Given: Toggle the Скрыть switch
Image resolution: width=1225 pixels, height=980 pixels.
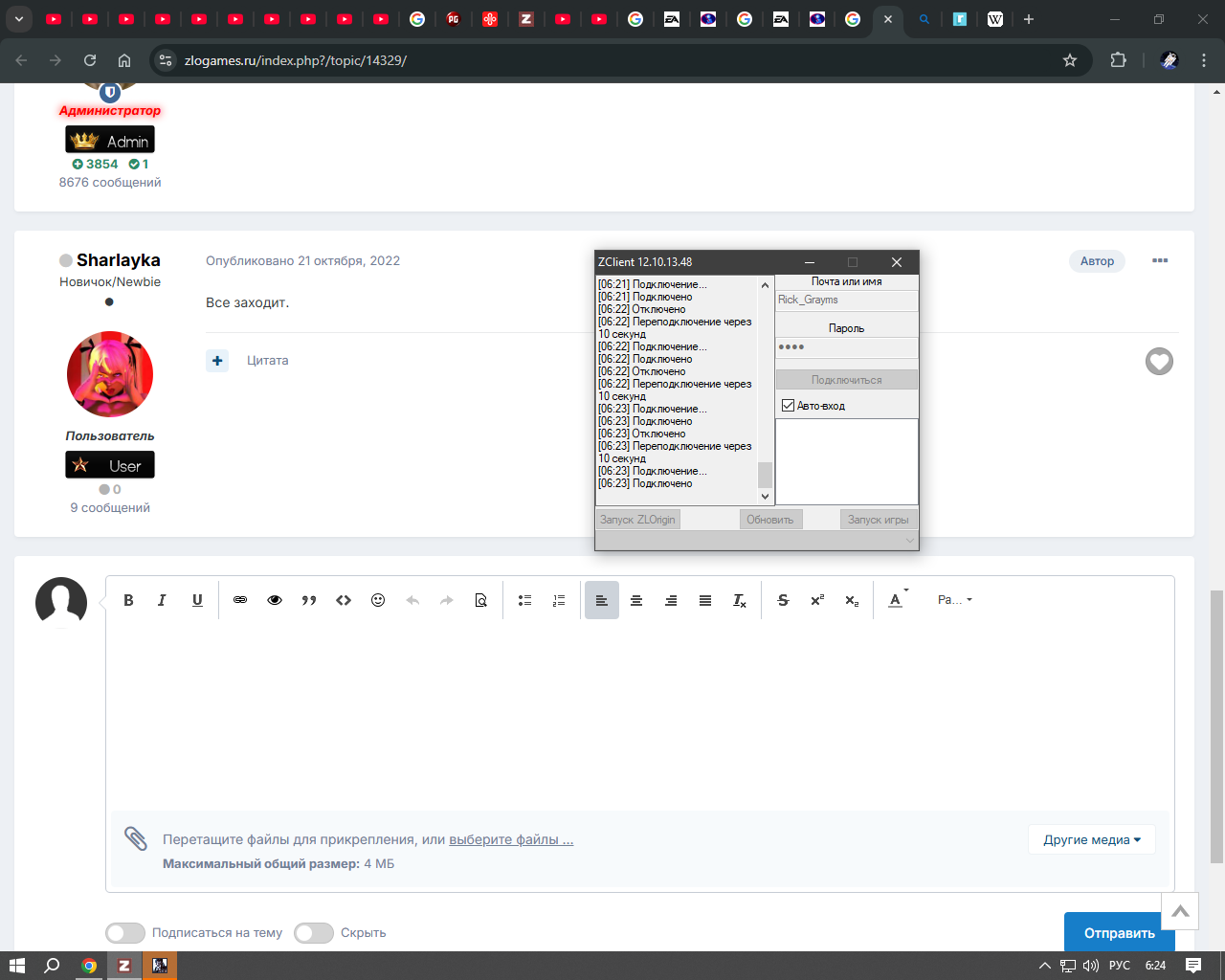Looking at the screenshot, I should click(x=314, y=933).
